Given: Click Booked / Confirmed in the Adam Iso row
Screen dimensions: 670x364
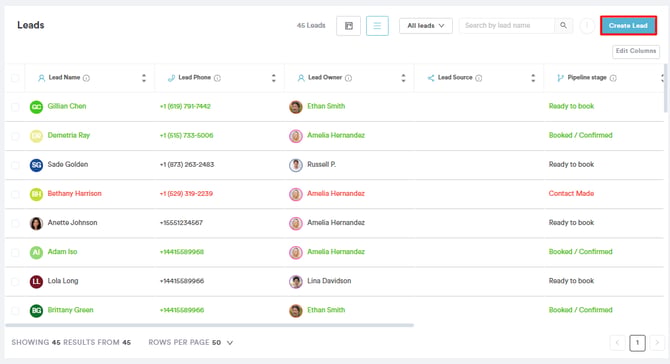Looking at the screenshot, I should pos(580,252).
